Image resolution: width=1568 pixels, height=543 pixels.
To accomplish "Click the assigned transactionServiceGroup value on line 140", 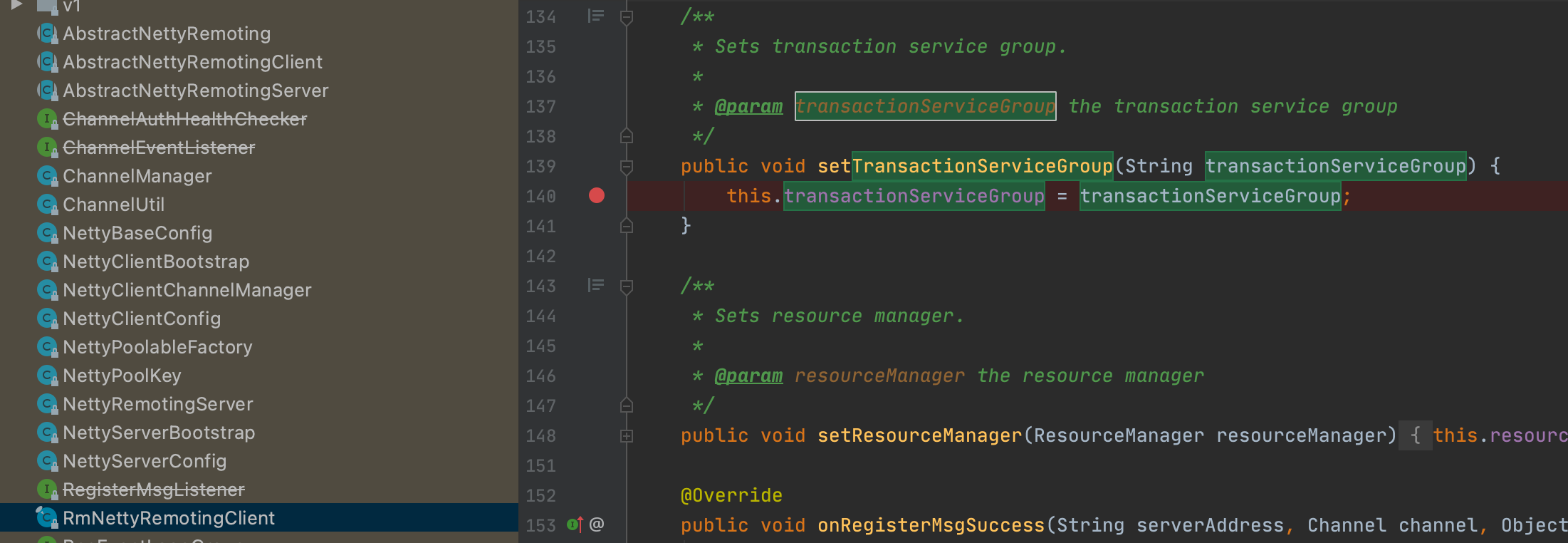I will (x=1211, y=196).
